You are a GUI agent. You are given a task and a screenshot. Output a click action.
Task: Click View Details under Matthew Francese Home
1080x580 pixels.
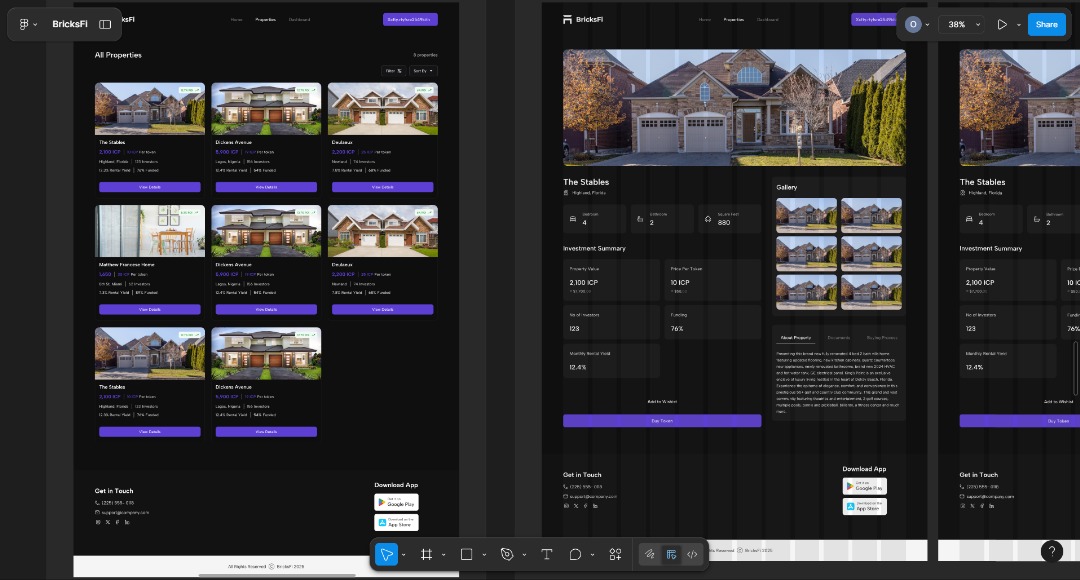pyautogui.click(x=149, y=309)
